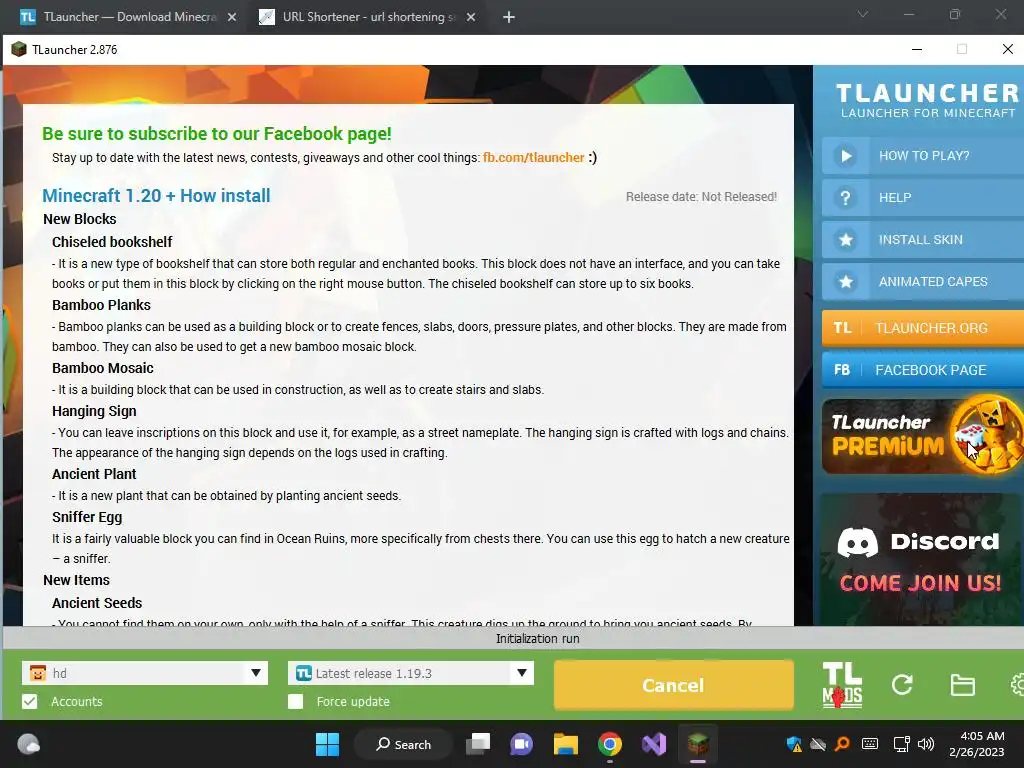
Task: Click the 'Sniffer Egg' heading
Action: point(87,517)
